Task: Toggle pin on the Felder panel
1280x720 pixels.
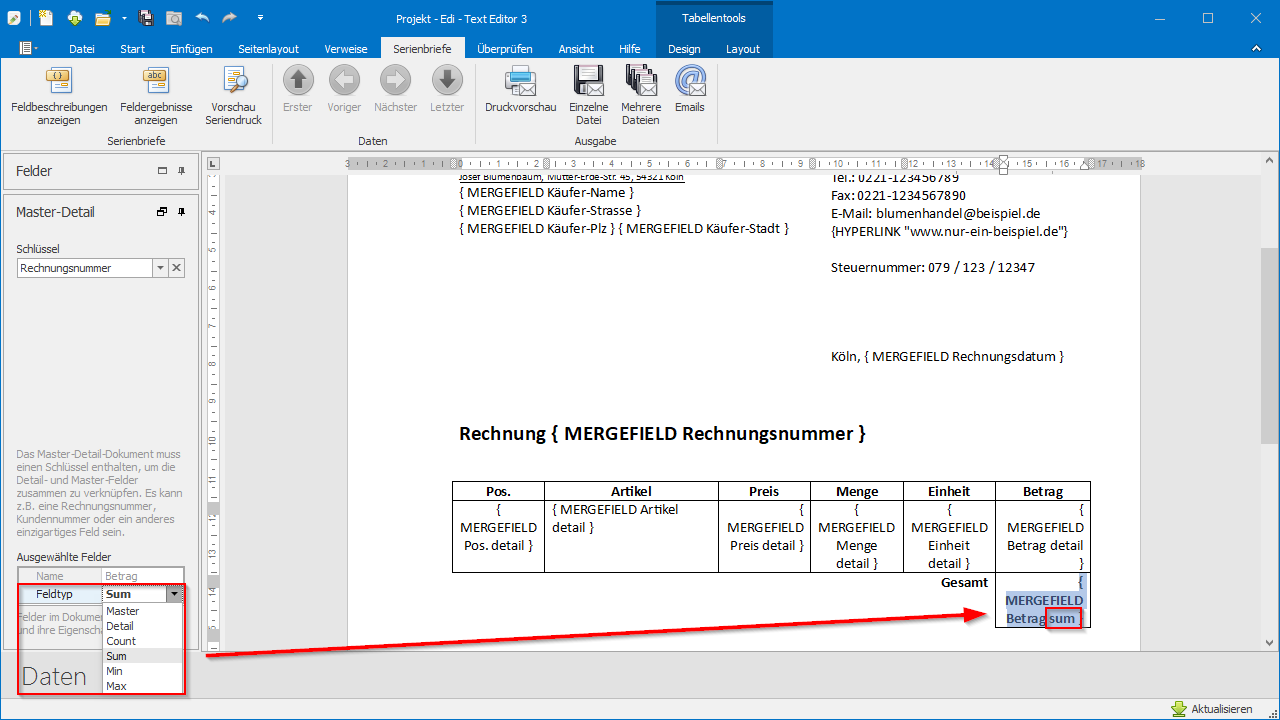Action: [181, 171]
